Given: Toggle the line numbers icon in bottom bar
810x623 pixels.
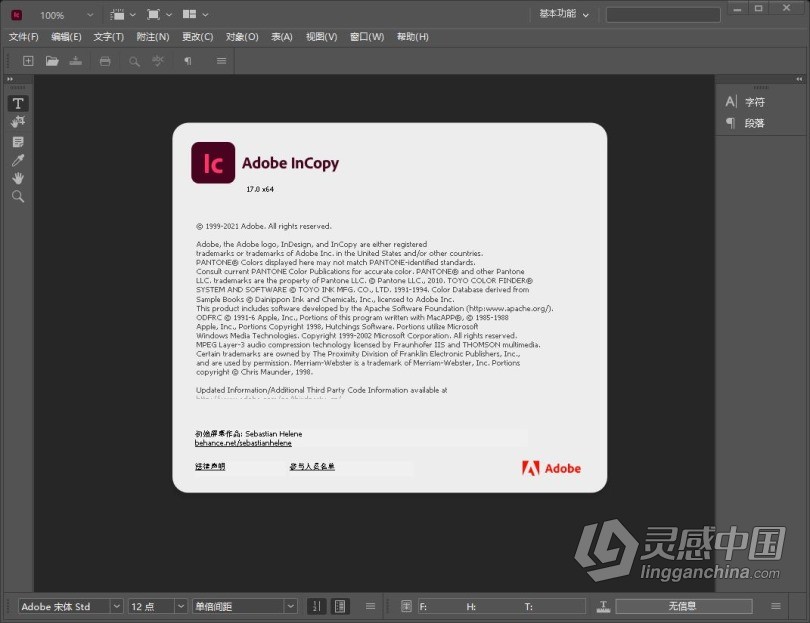Looking at the screenshot, I should 317,606.
